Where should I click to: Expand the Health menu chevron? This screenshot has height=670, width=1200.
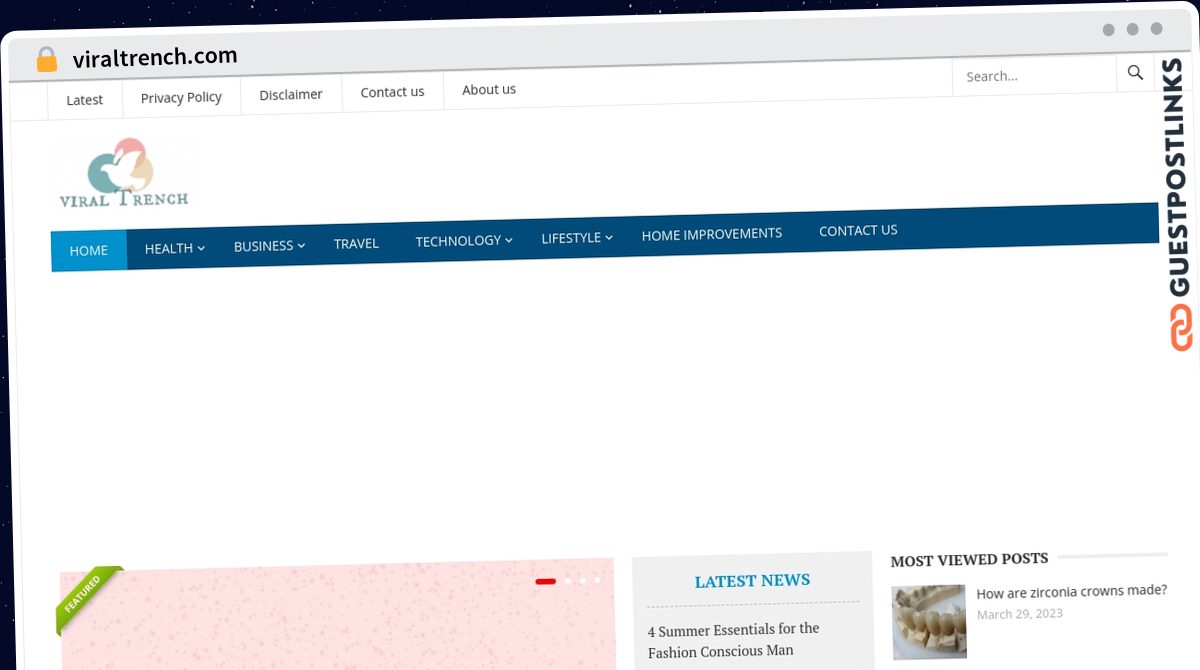[201, 248]
